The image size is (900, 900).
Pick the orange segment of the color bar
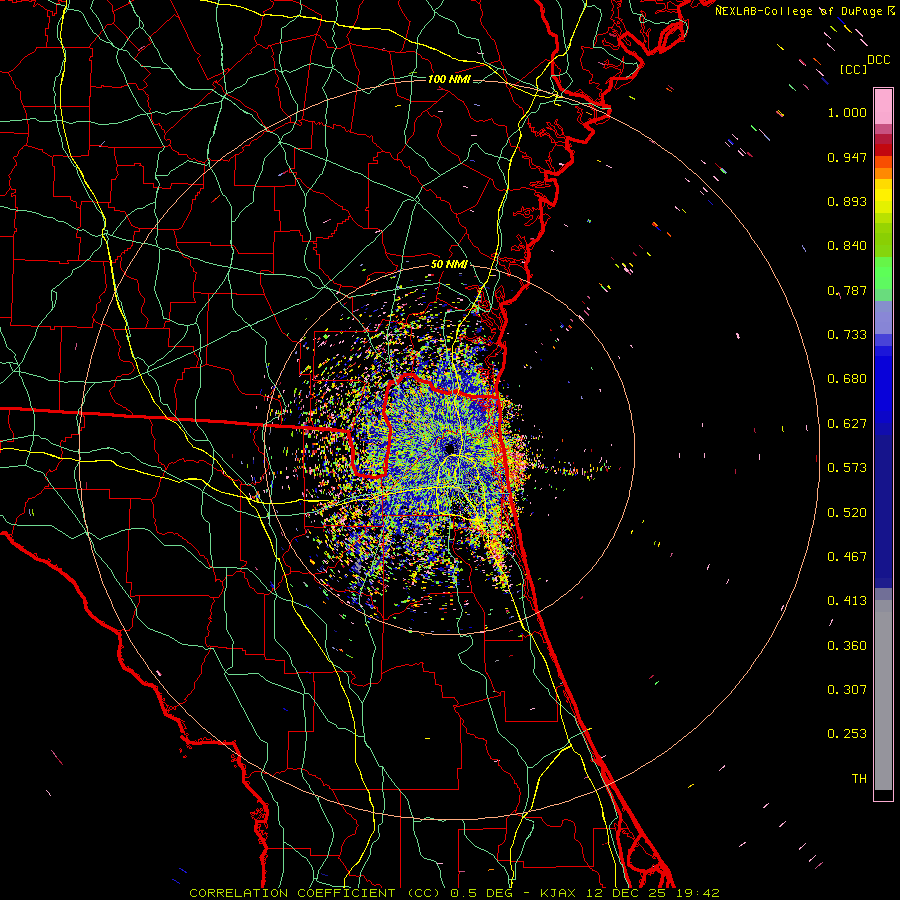pyautogui.click(x=883, y=173)
